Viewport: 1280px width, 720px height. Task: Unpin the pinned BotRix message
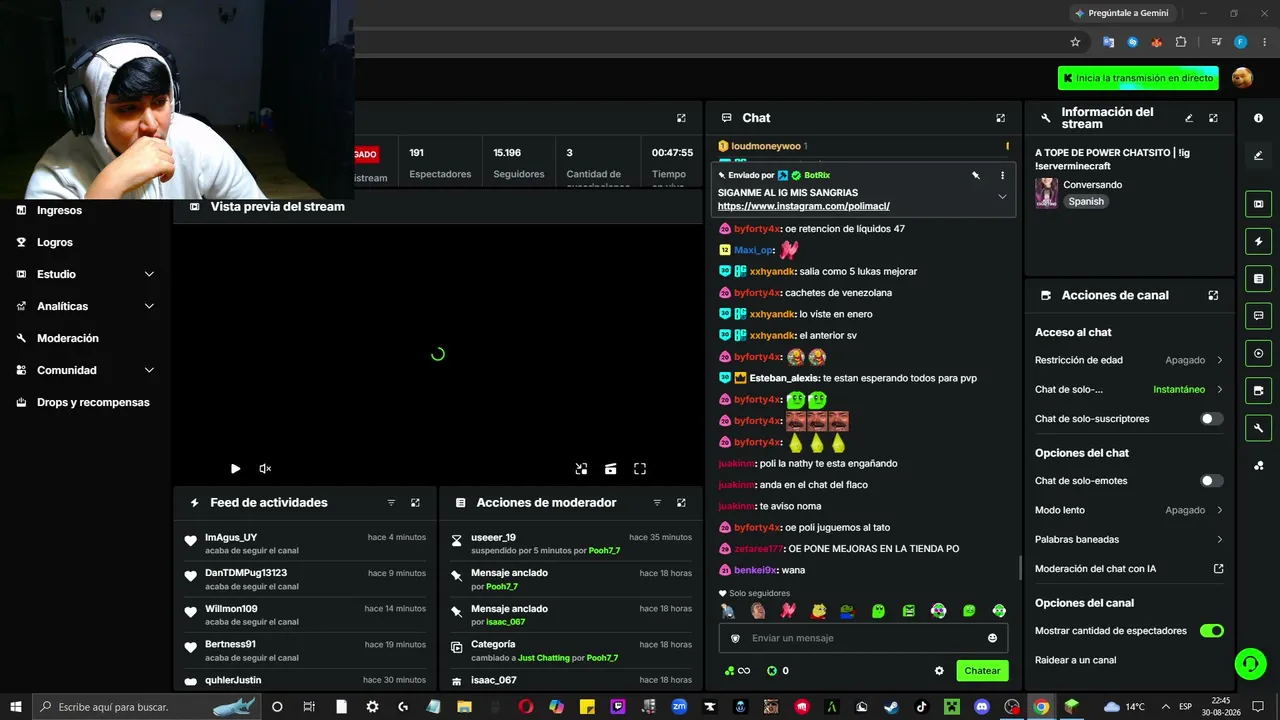point(976,175)
